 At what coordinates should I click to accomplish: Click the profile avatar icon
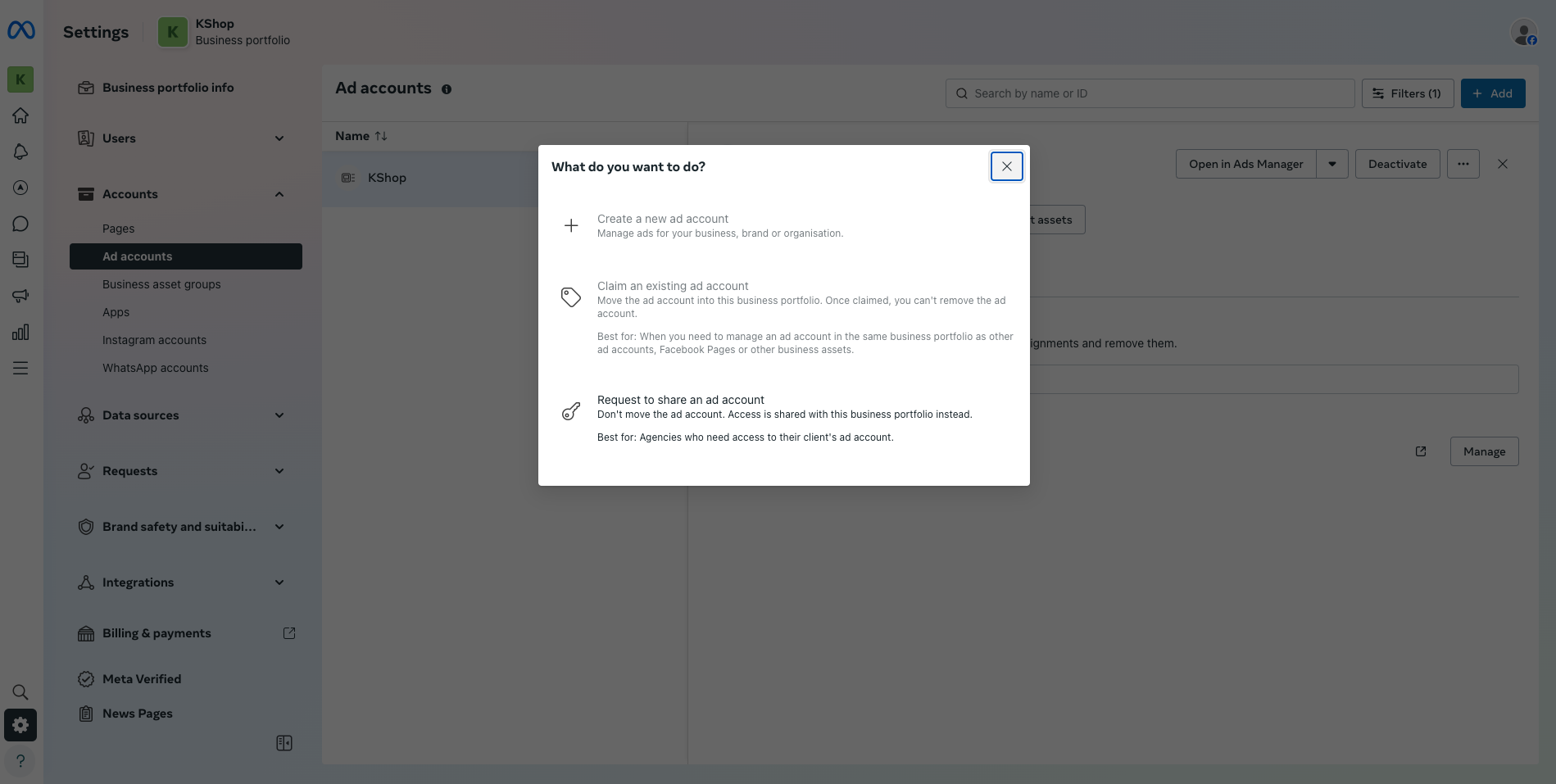point(1524,33)
